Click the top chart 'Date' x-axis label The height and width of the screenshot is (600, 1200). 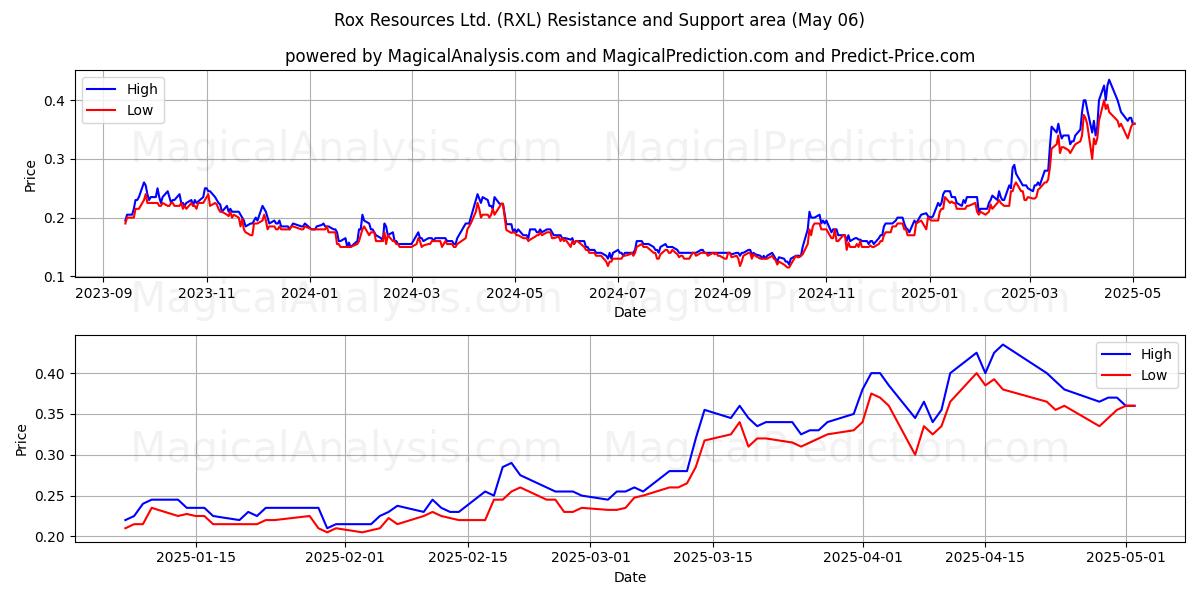(630, 312)
